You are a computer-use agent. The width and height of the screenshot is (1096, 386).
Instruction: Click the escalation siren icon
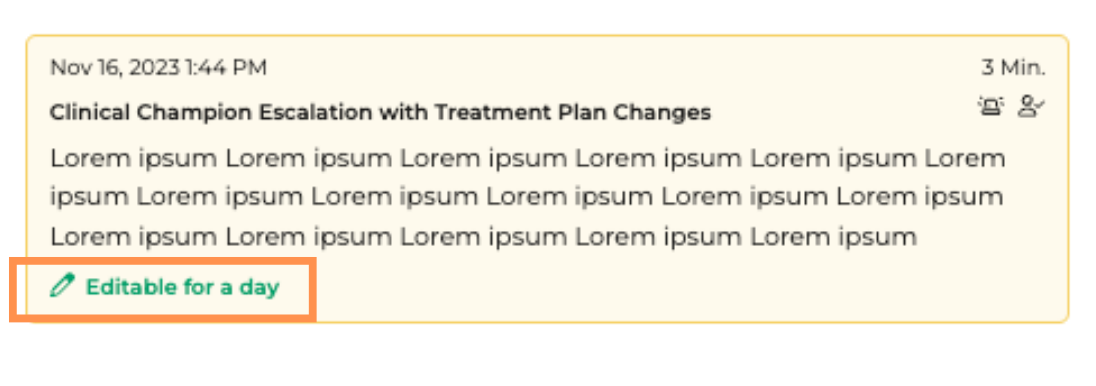pos(990,107)
